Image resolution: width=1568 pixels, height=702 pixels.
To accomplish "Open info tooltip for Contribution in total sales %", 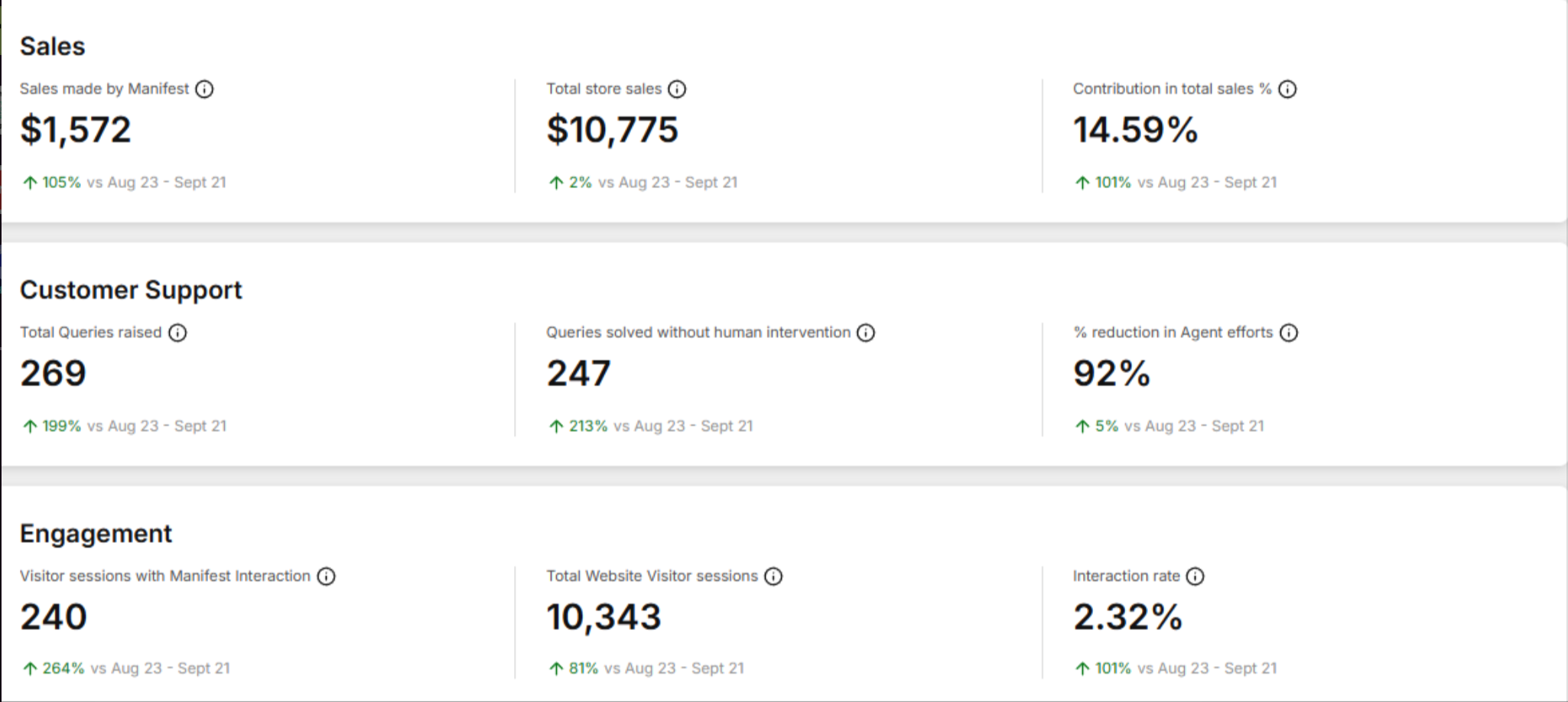I will [x=1287, y=89].
